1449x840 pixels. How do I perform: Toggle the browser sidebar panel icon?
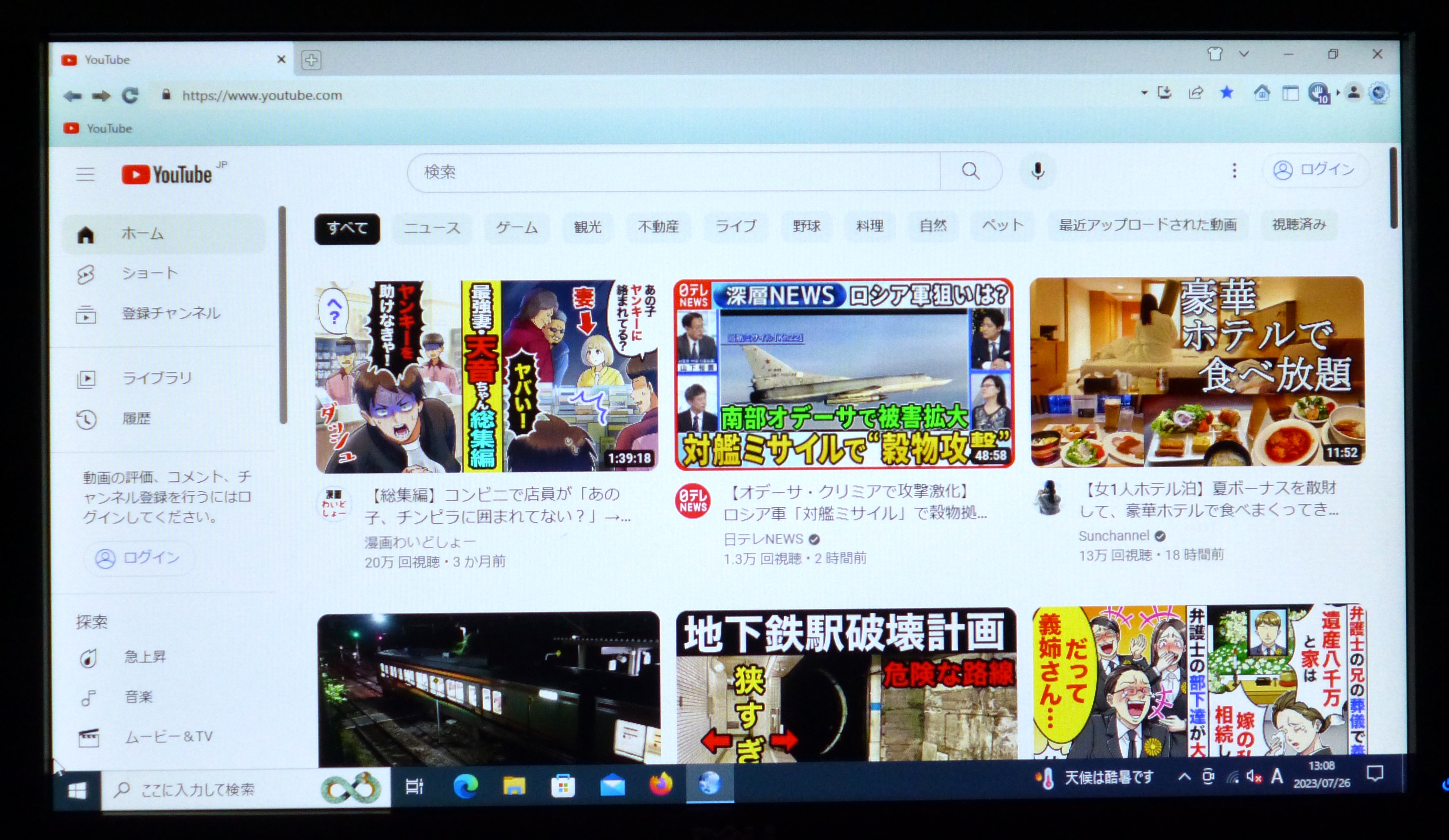click(1291, 93)
